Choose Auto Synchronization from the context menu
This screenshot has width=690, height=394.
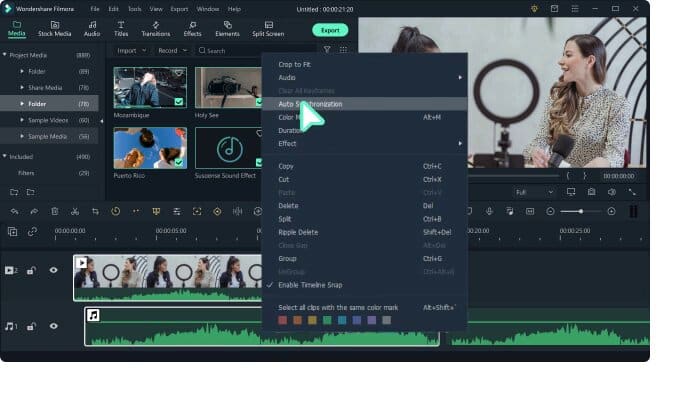pos(364,104)
